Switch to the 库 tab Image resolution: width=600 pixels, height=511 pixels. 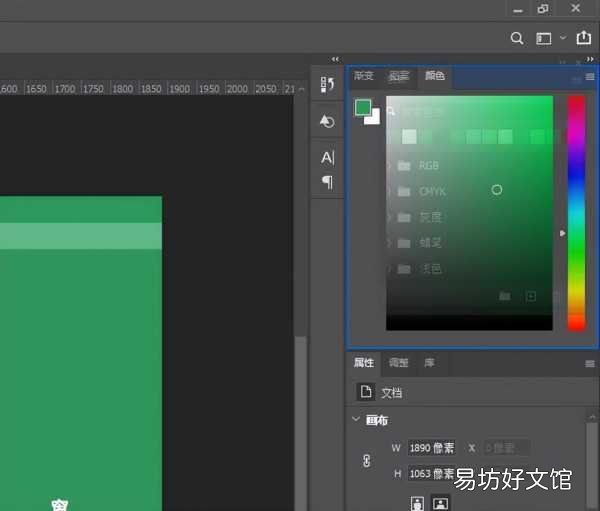coord(429,362)
